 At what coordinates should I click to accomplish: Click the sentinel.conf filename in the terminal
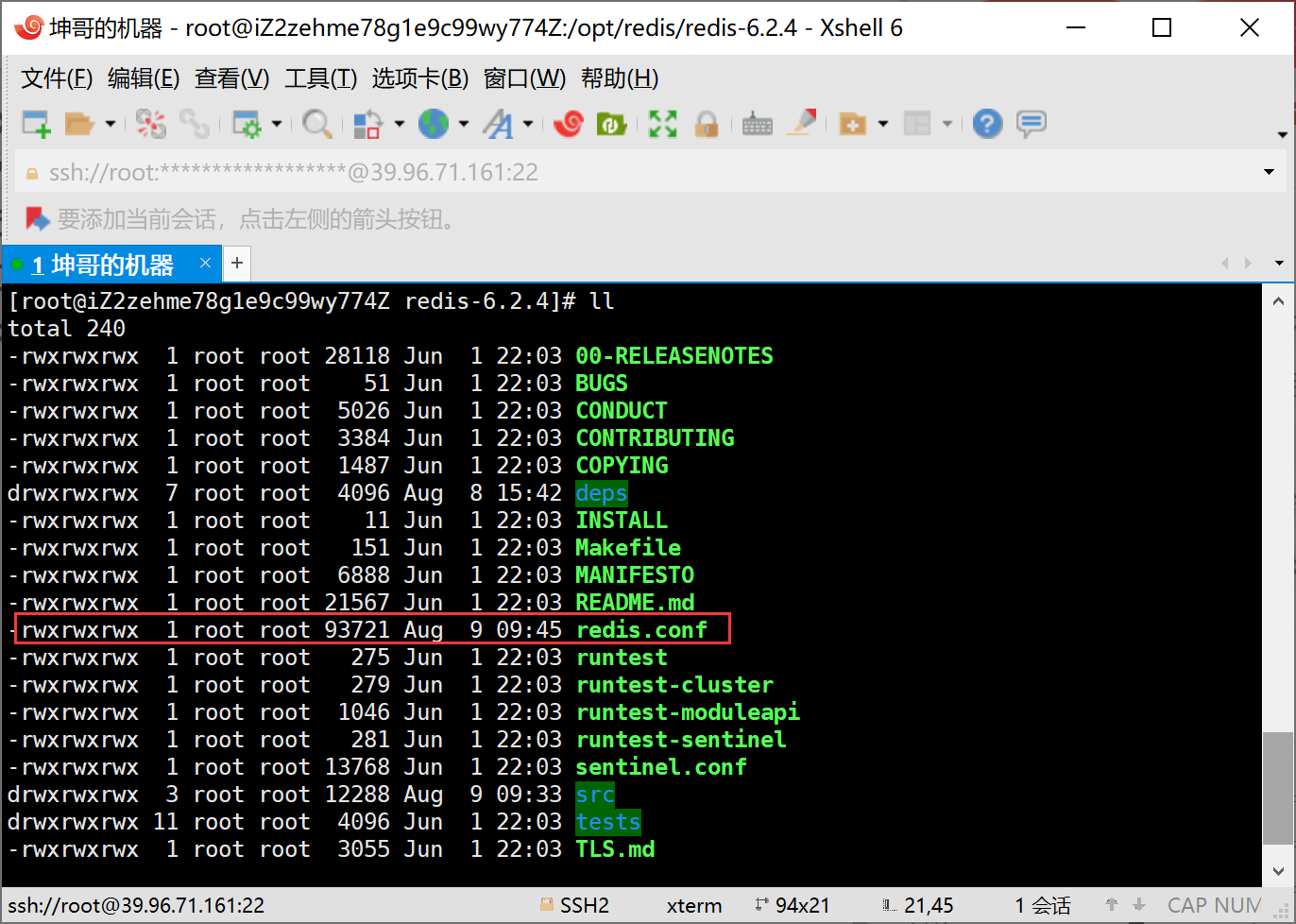661,767
